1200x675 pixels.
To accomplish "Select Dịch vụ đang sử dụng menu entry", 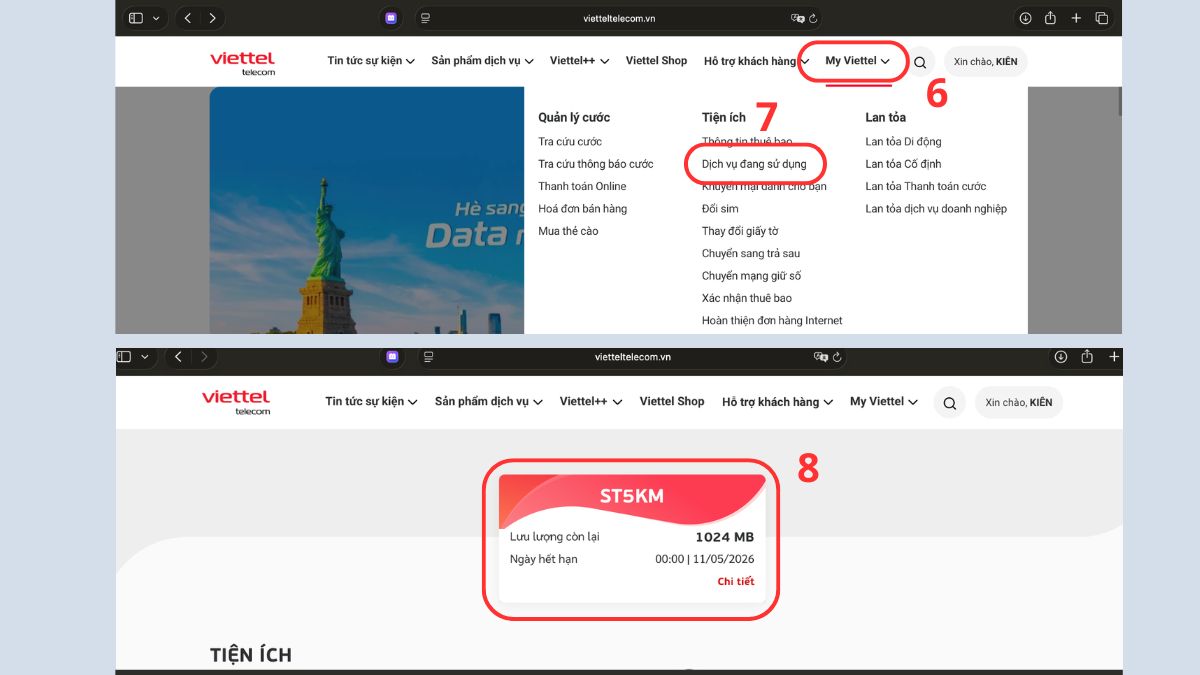I will tap(754, 164).
